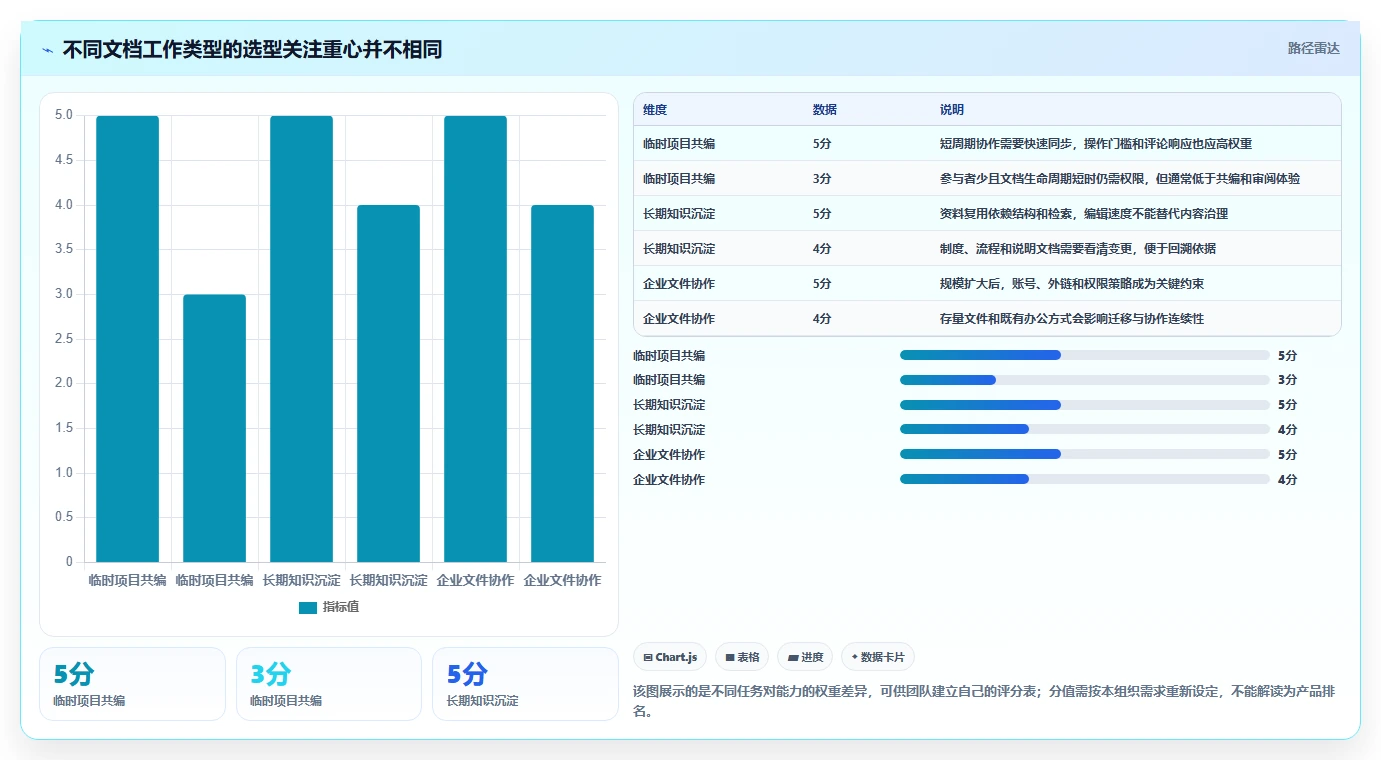Click the 2.5 y-axis tick label
The height and width of the screenshot is (760, 1381).
(x=63, y=338)
